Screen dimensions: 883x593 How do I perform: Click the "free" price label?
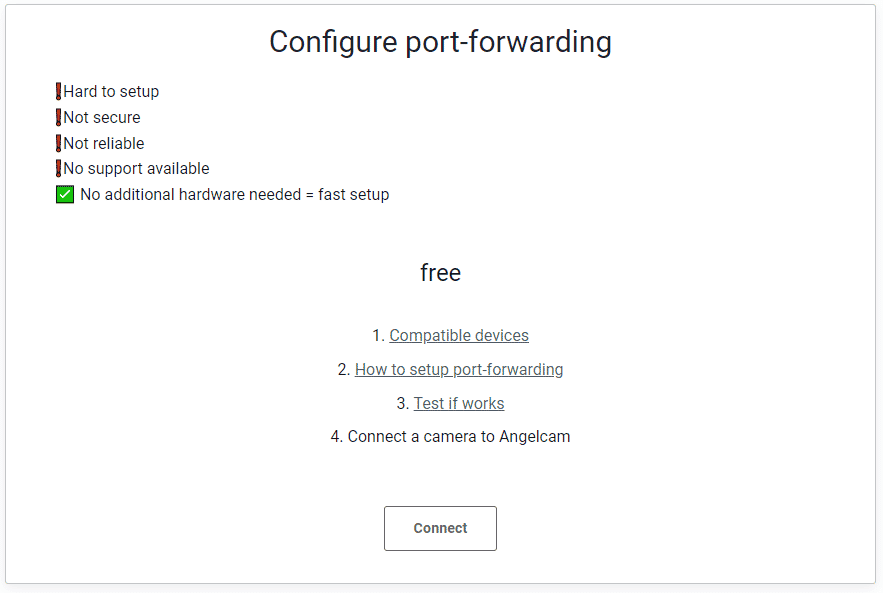[440, 273]
